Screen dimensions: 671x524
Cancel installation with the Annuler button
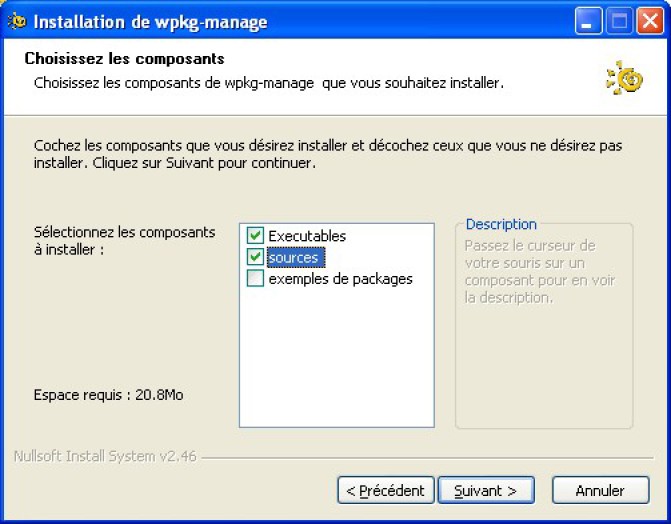click(x=600, y=491)
